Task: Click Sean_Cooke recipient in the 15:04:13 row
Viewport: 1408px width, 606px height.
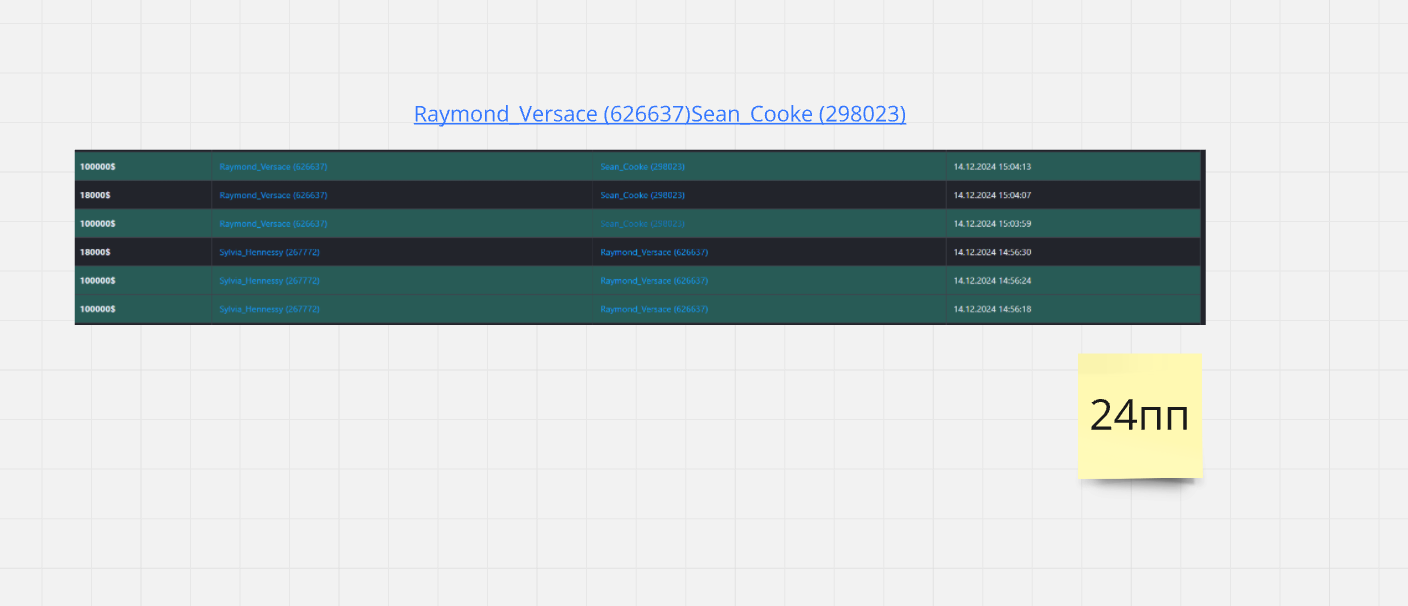Action: point(642,167)
